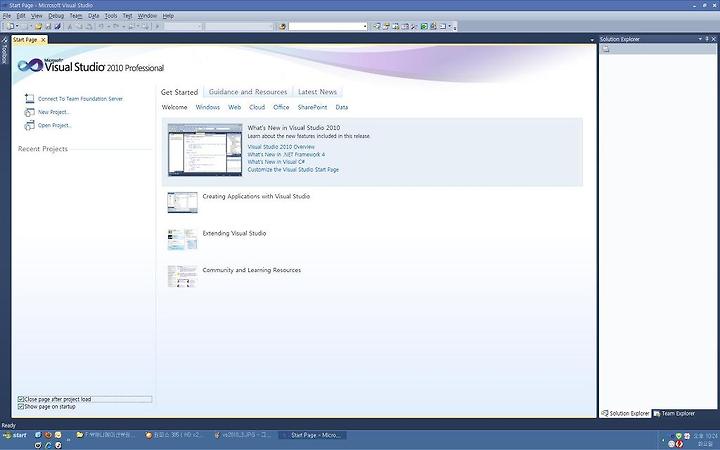
Task: Click the Open File toolbar icon
Action: pos(39,27)
